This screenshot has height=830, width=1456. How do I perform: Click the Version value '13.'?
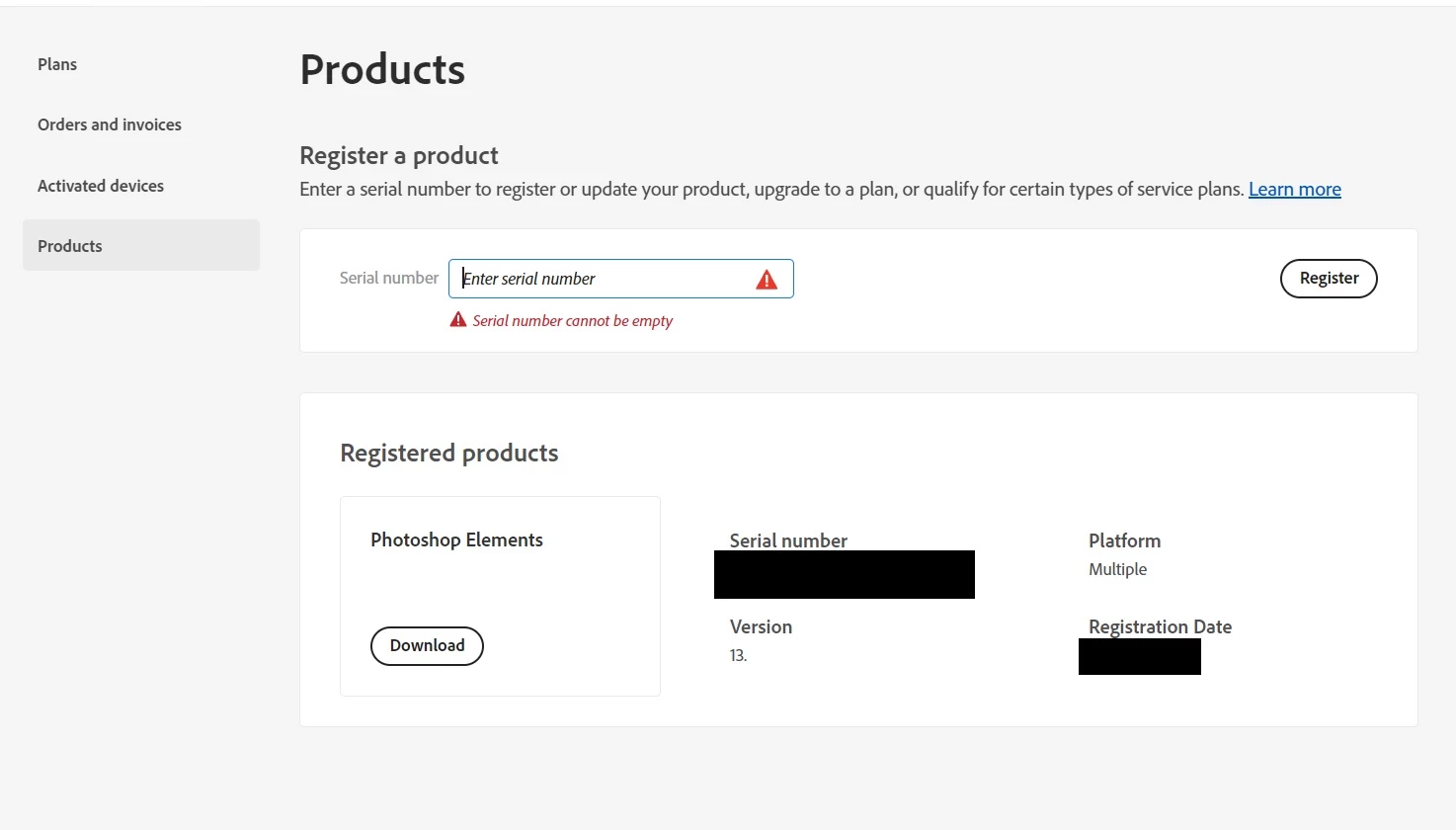point(738,655)
